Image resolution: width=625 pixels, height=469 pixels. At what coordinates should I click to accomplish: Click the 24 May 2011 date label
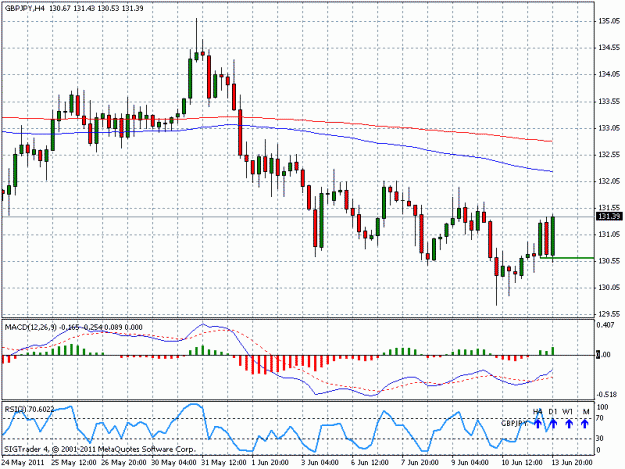[x=23, y=463]
